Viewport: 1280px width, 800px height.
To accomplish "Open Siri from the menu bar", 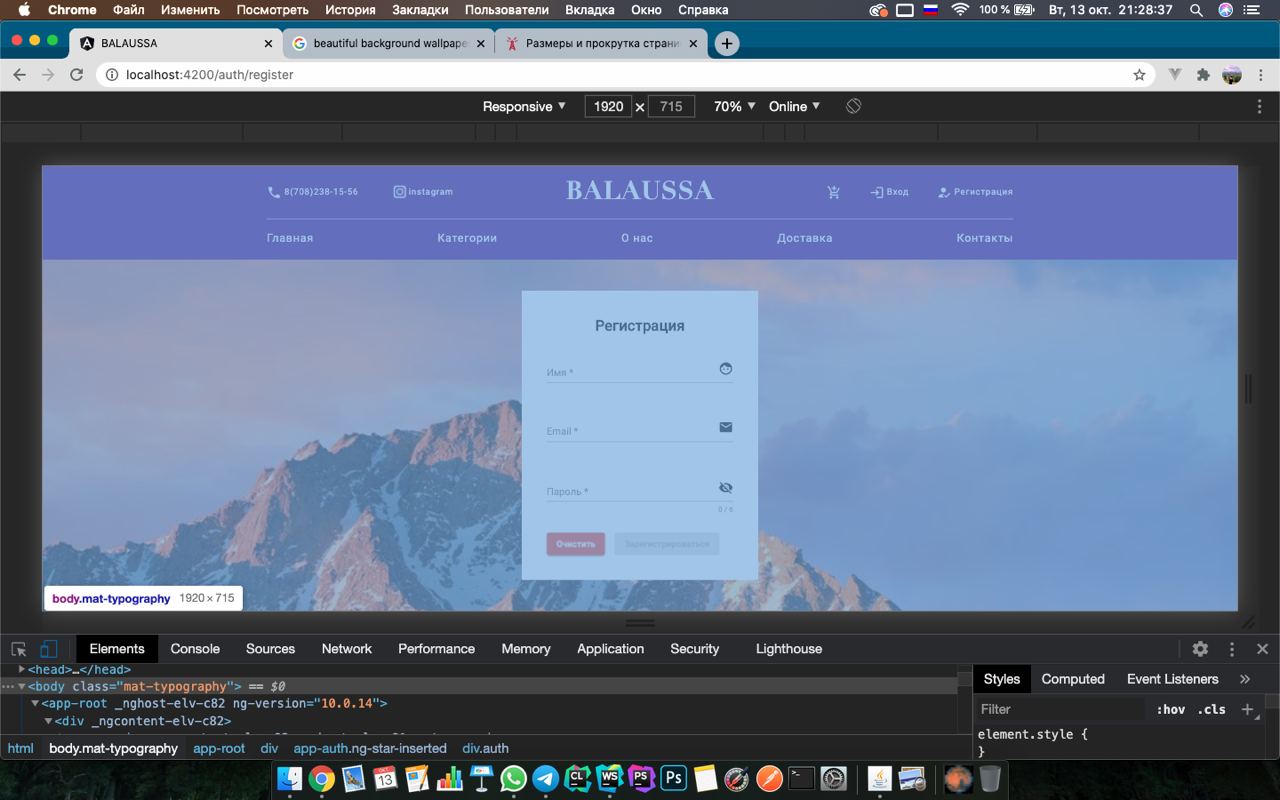I will tap(1226, 10).
